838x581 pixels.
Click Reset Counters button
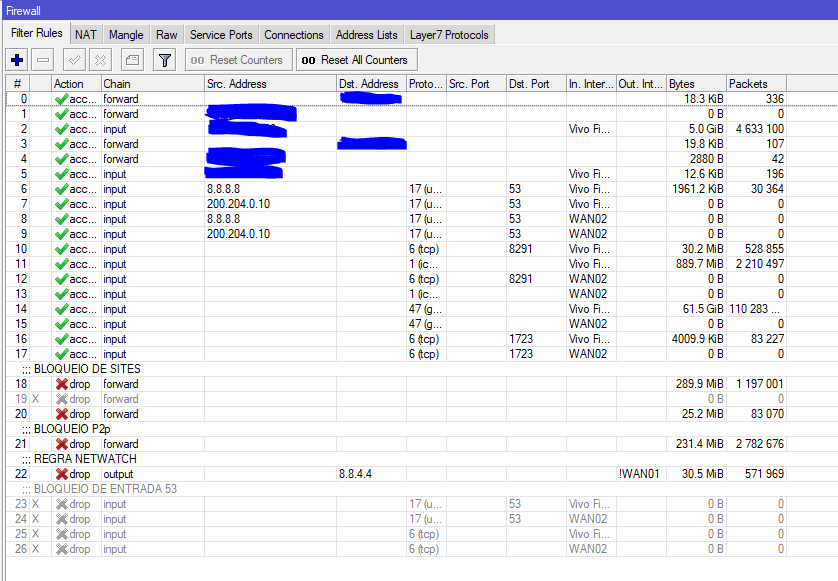(x=238, y=60)
